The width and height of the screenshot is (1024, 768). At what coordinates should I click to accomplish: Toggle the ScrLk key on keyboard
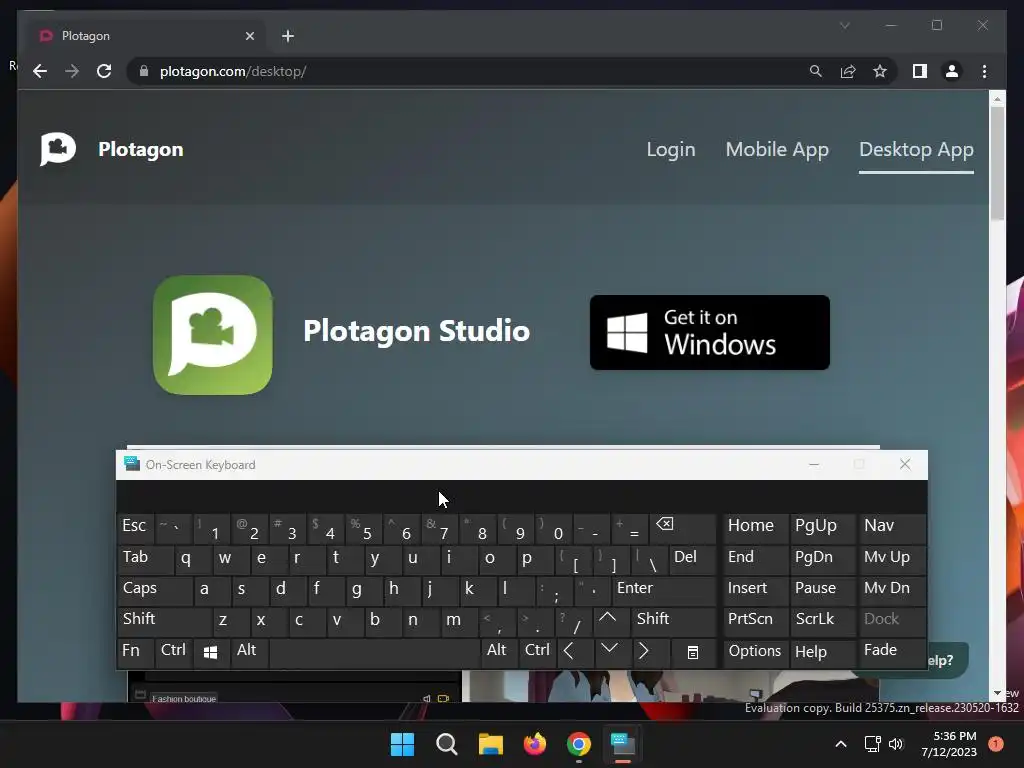[822, 620]
